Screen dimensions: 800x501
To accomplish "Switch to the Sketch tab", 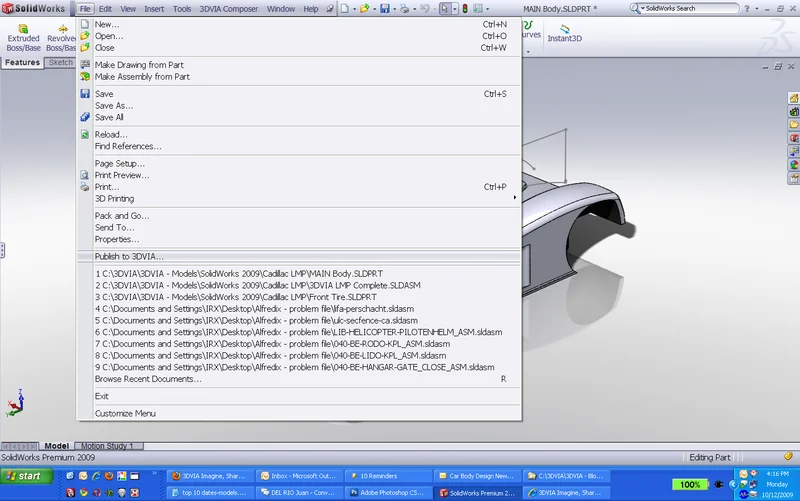I will pyautogui.click(x=61, y=62).
